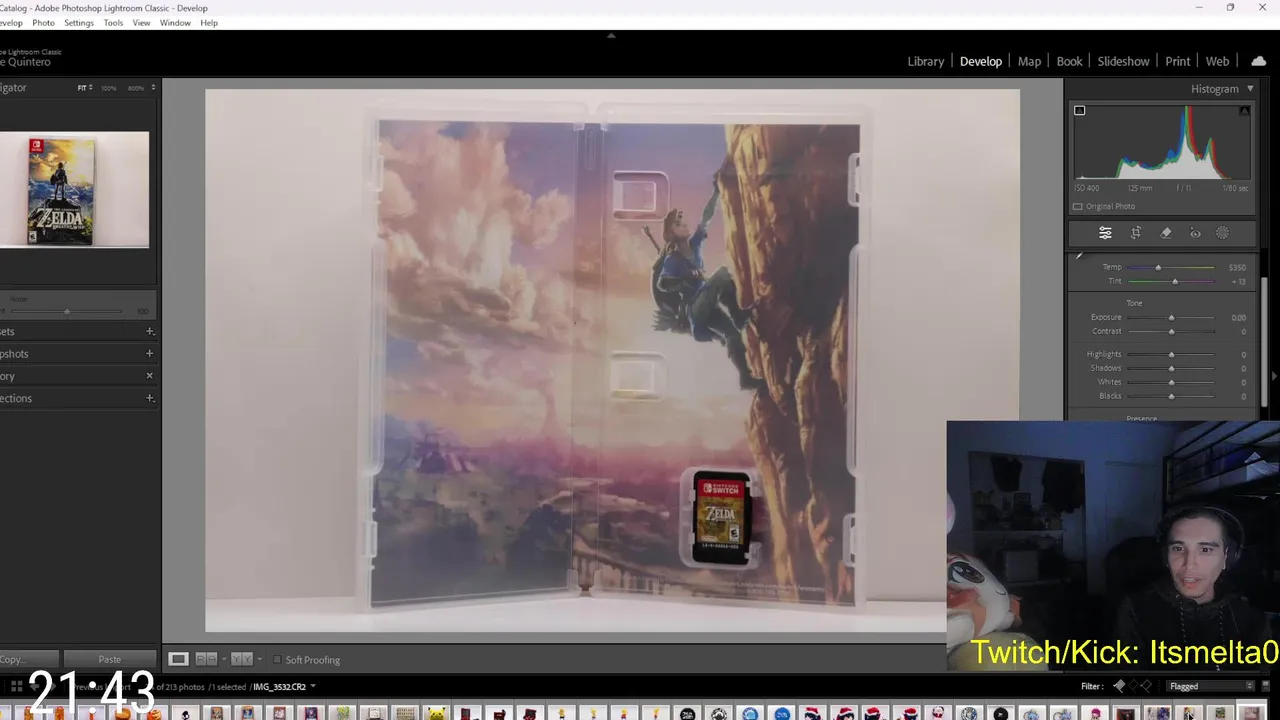Click the Navigator preview thumbnail

(x=74, y=189)
